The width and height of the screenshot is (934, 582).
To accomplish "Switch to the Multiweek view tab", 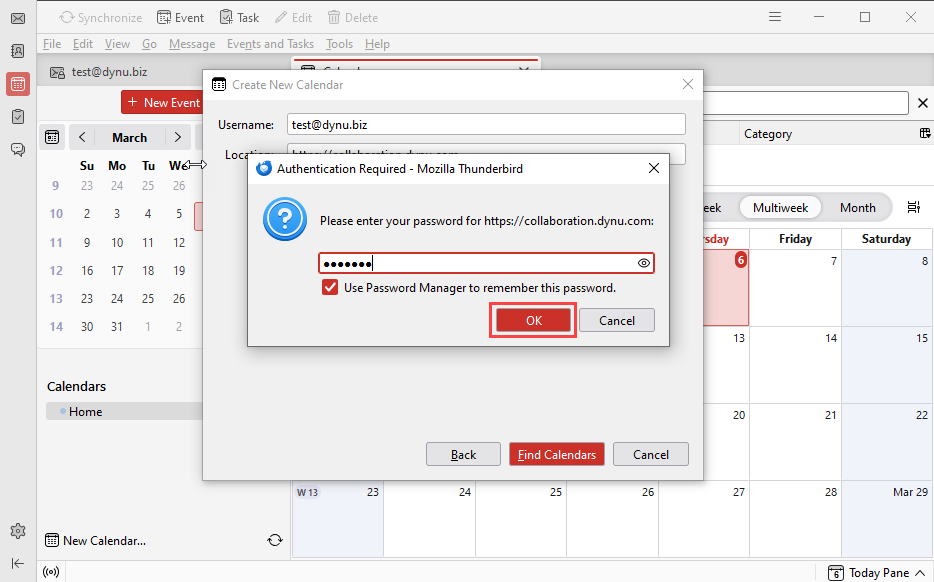I will point(780,208).
